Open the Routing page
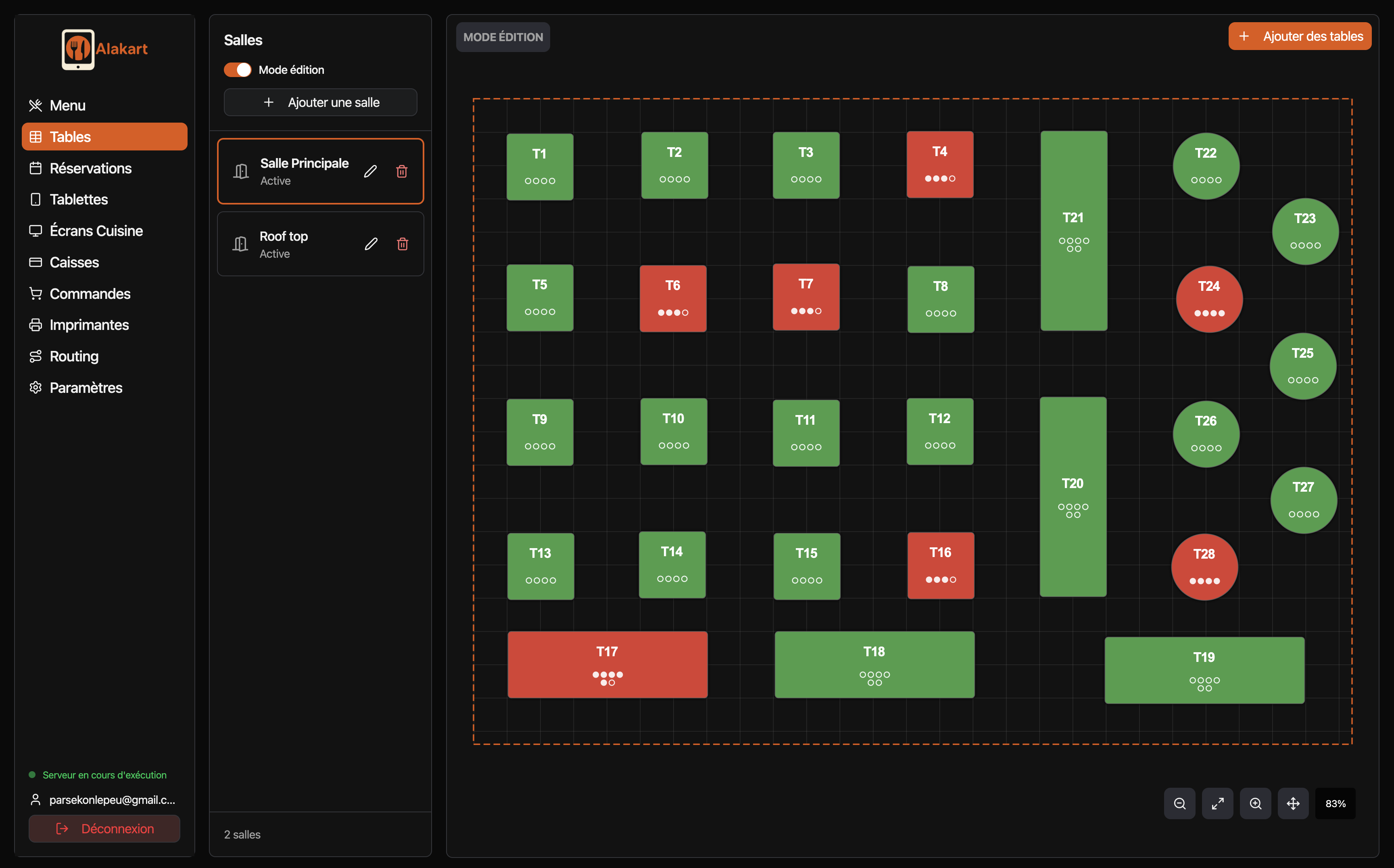1394x868 pixels. [74, 356]
